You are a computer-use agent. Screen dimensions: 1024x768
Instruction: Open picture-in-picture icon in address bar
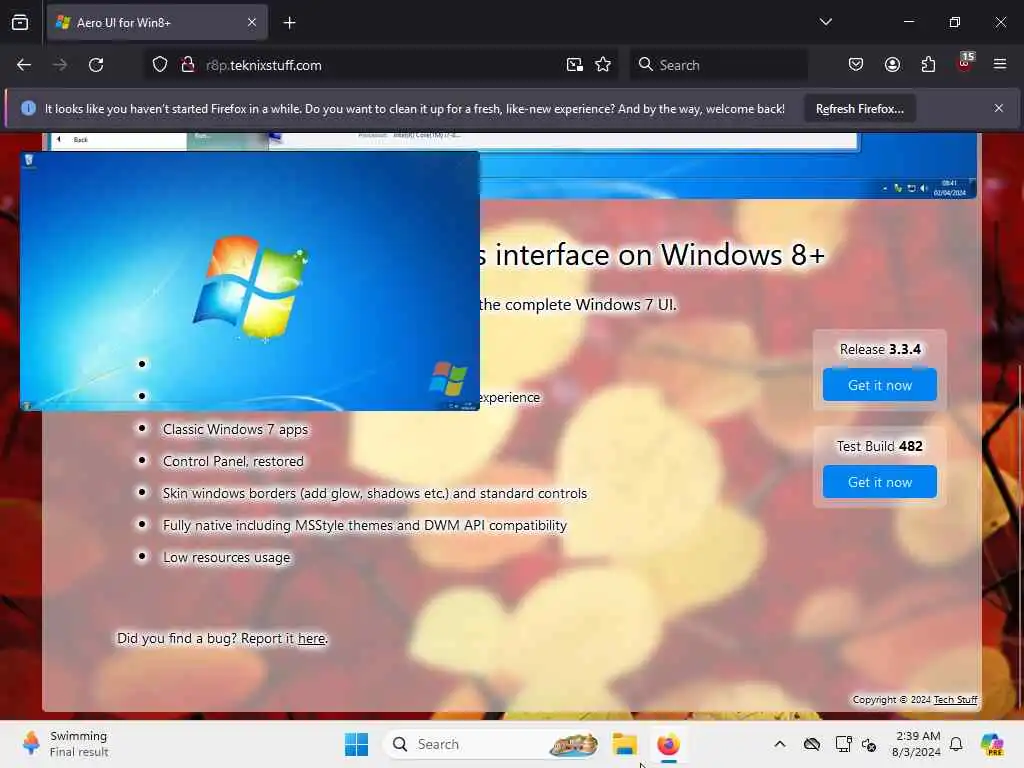pyautogui.click(x=575, y=65)
